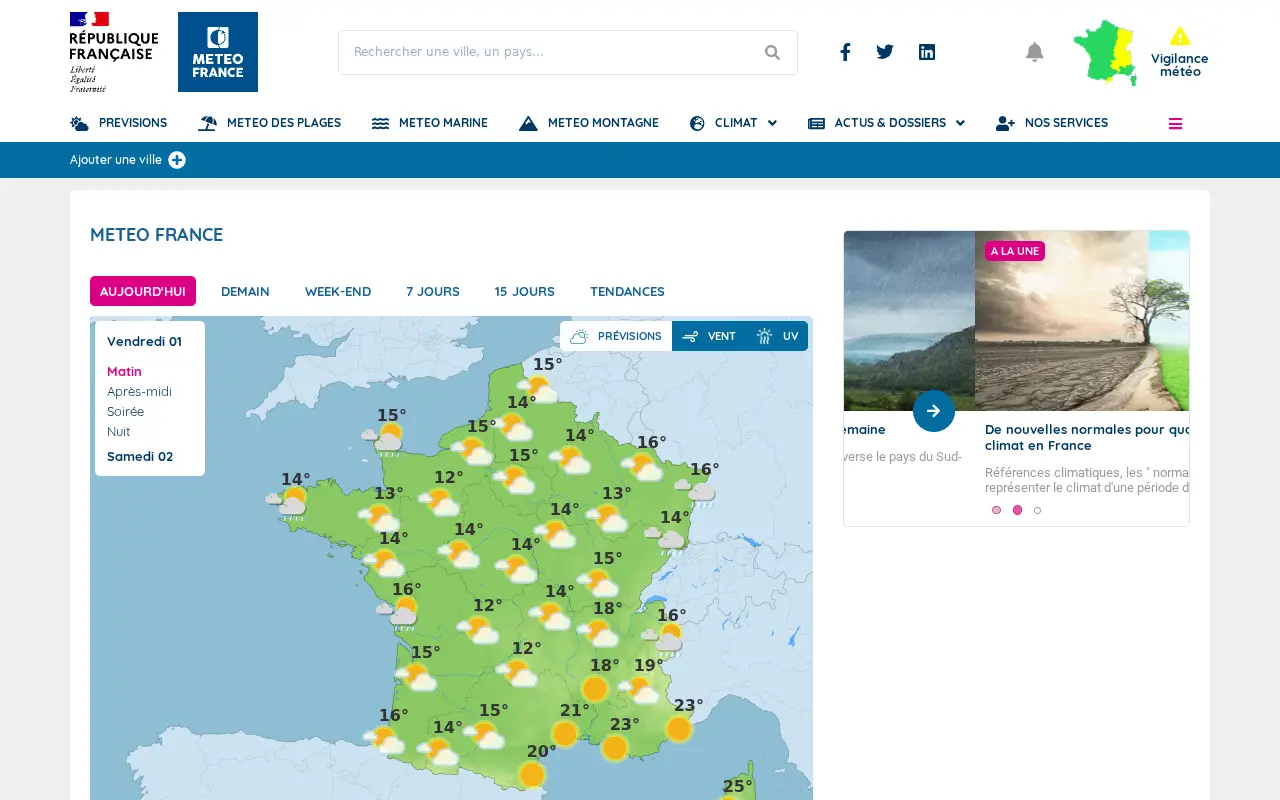Switch map to UV view

[x=777, y=336]
